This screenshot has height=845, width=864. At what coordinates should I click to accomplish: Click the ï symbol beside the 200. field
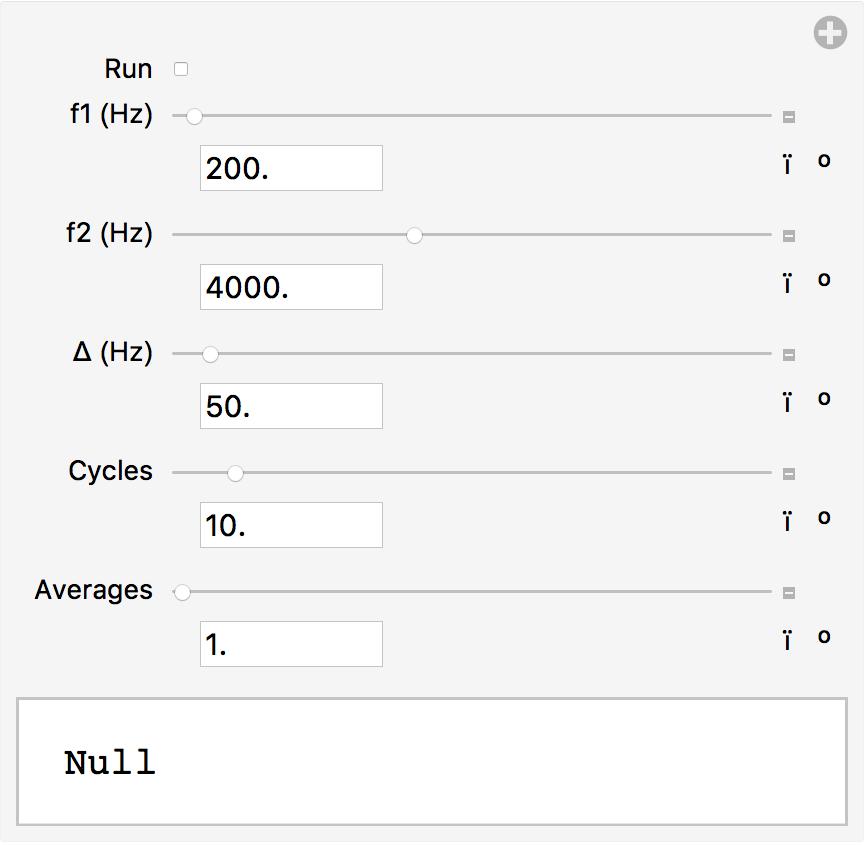(x=787, y=164)
